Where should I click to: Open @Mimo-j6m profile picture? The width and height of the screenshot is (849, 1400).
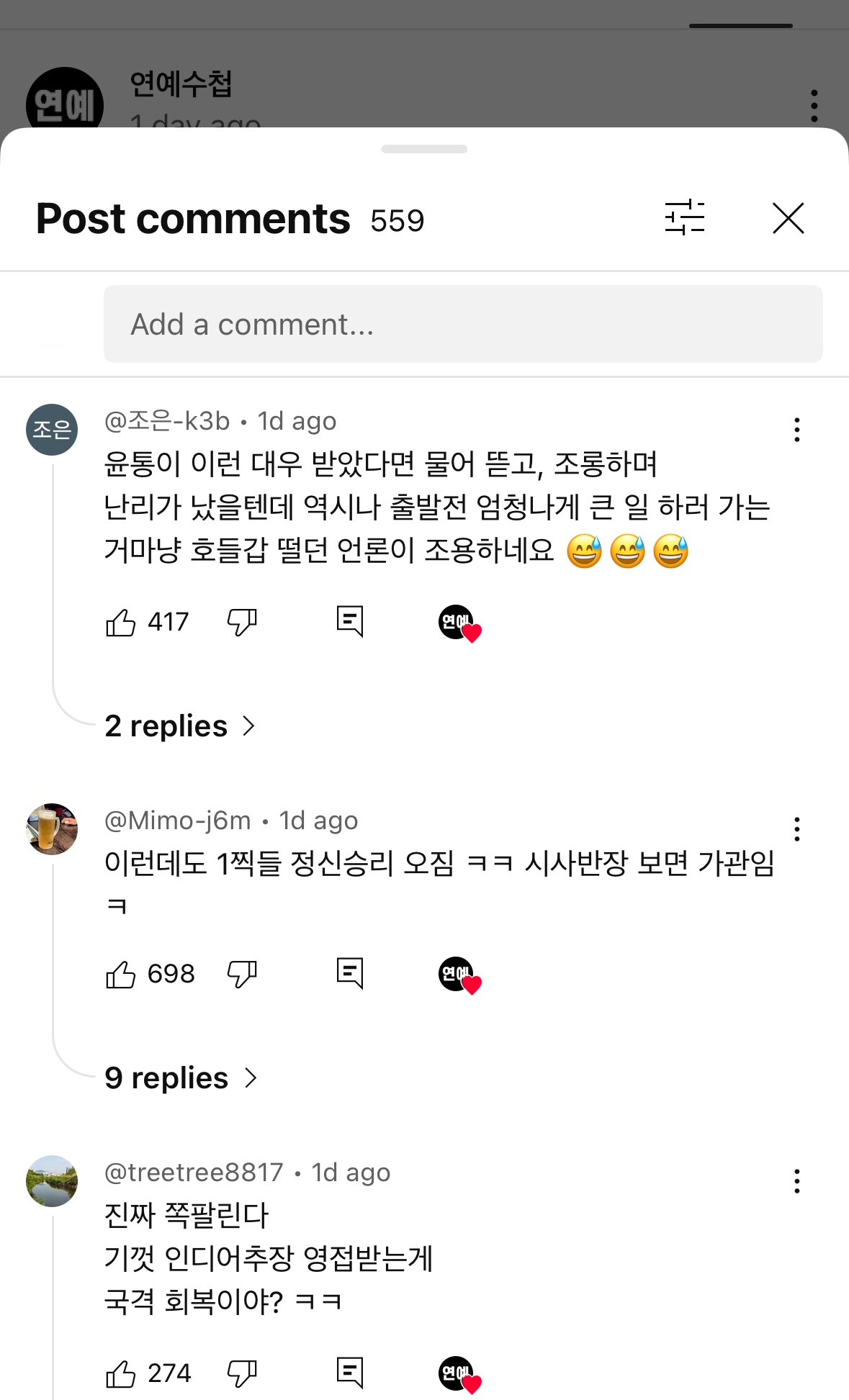(52, 829)
